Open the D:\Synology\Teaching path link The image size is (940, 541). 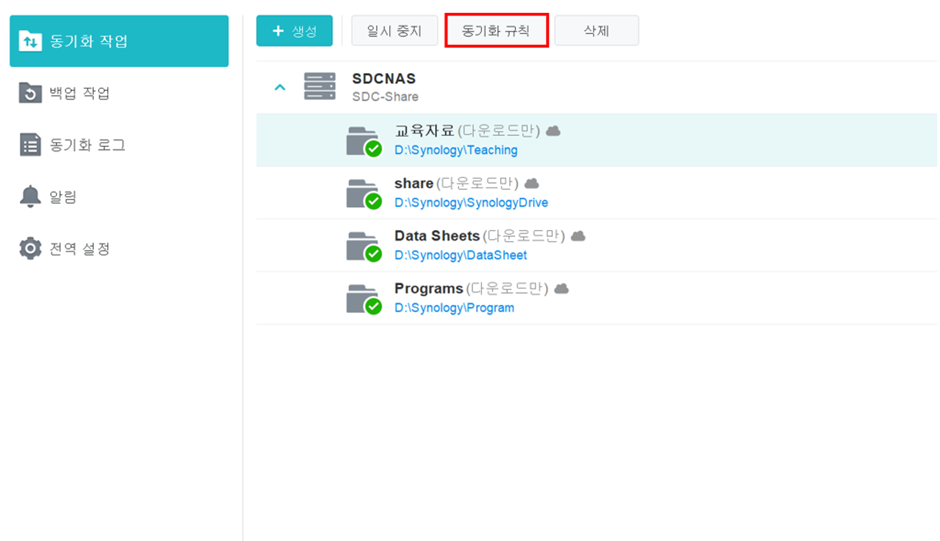click(x=456, y=150)
